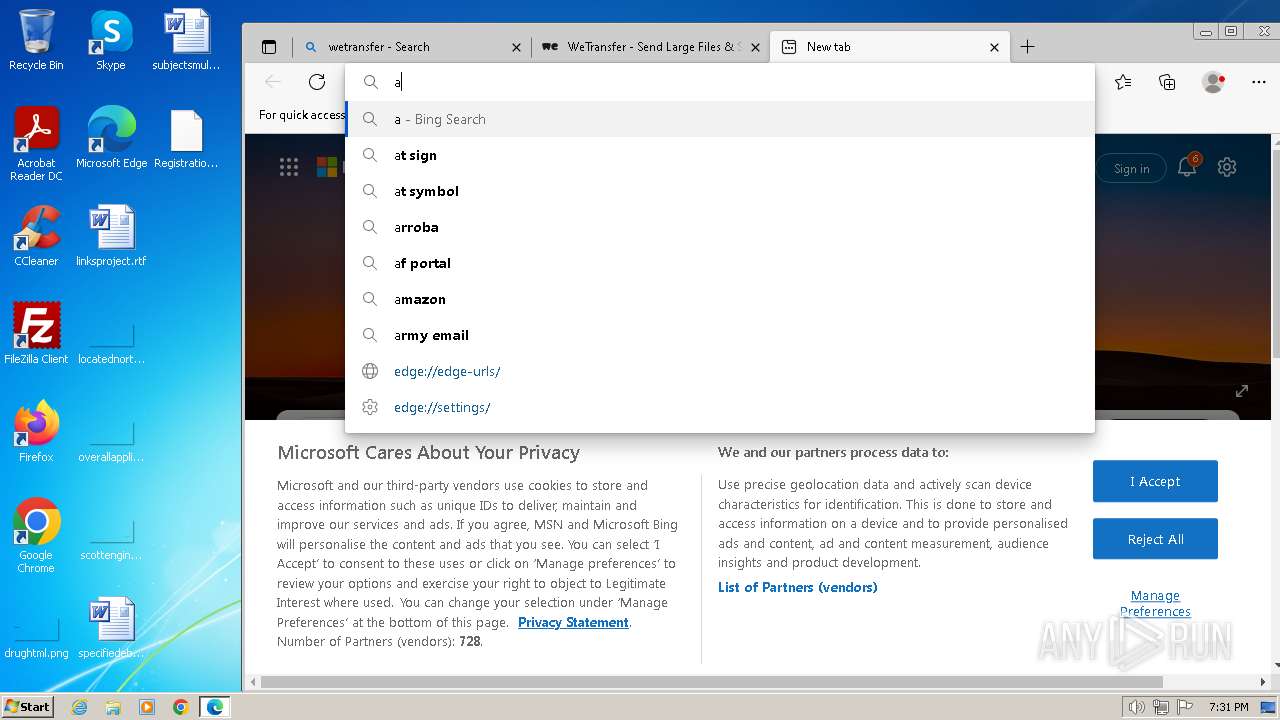Close the WeTransfer Send Large Files tab

coord(755,47)
